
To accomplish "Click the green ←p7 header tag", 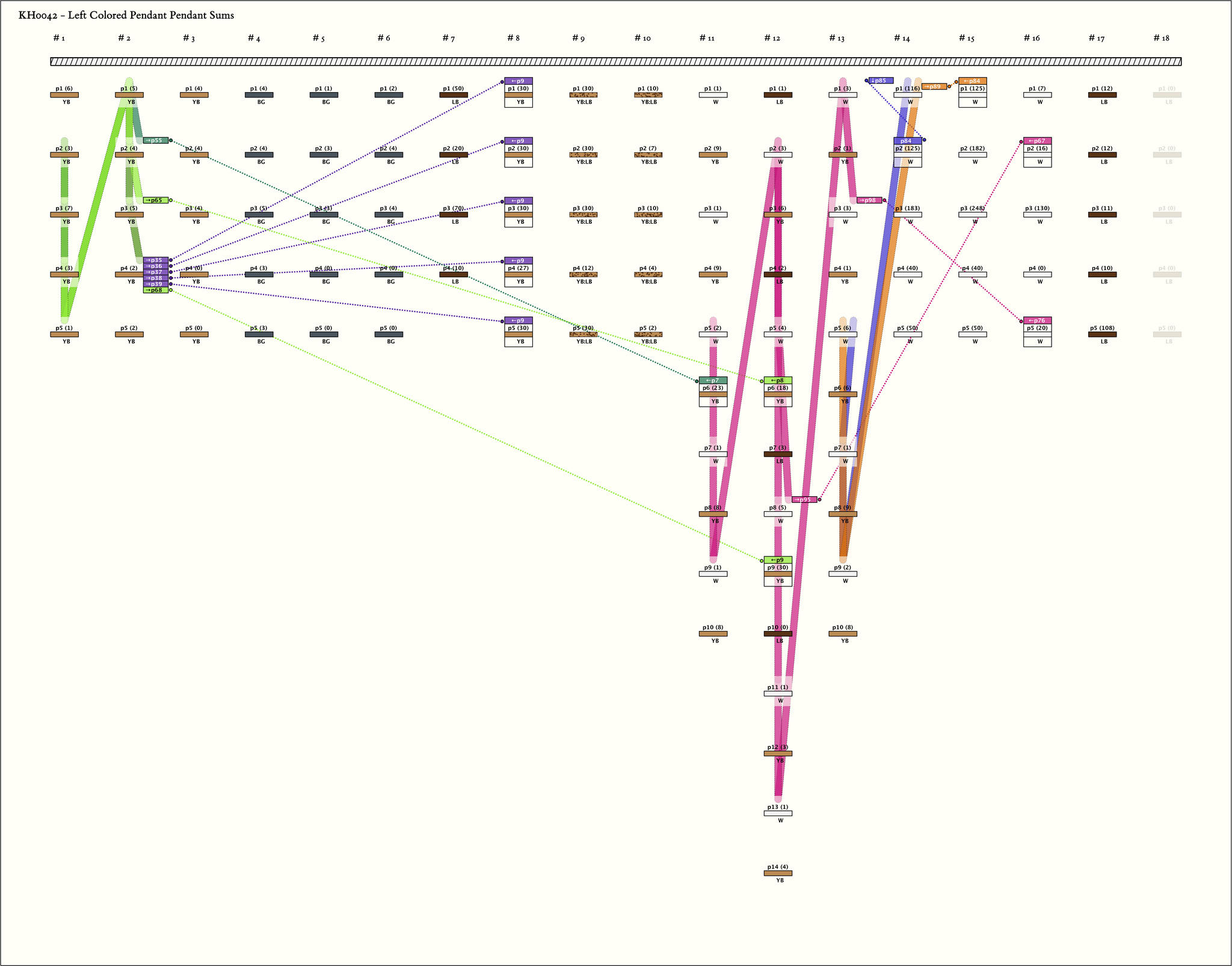I will pos(713,380).
